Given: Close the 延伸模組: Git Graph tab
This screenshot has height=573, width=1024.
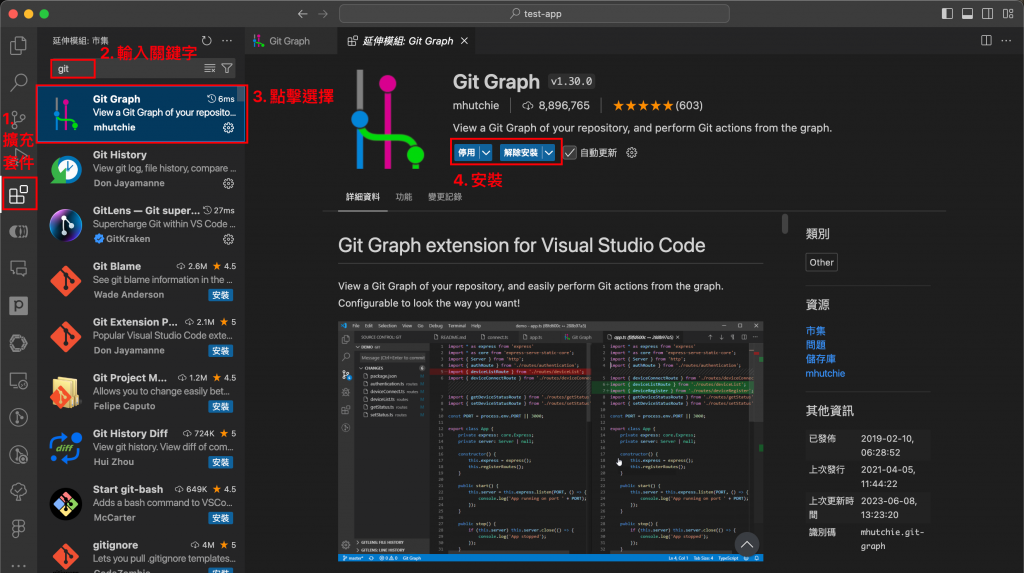Looking at the screenshot, I should click(464, 41).
